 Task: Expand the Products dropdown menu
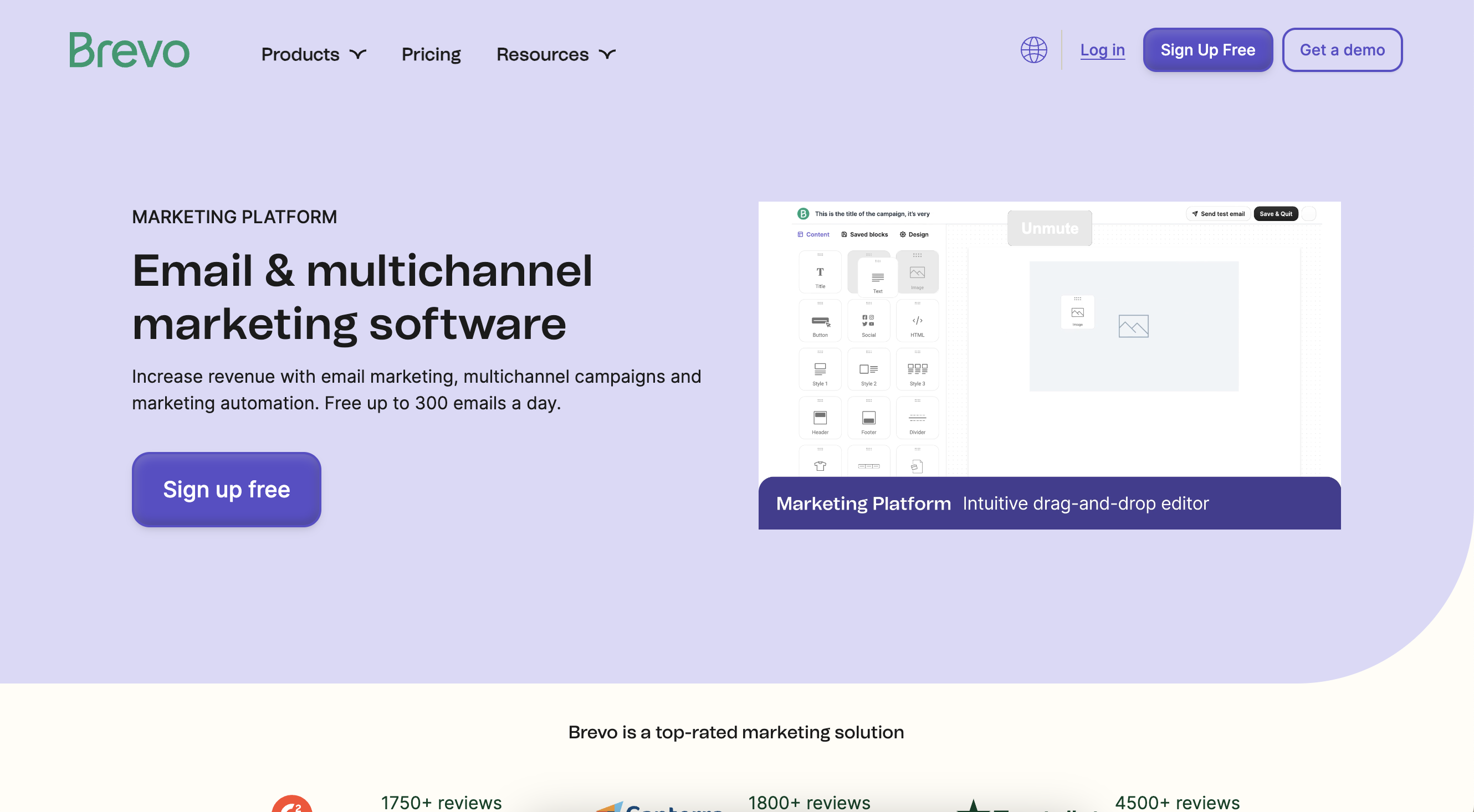(x=313, y=54)
